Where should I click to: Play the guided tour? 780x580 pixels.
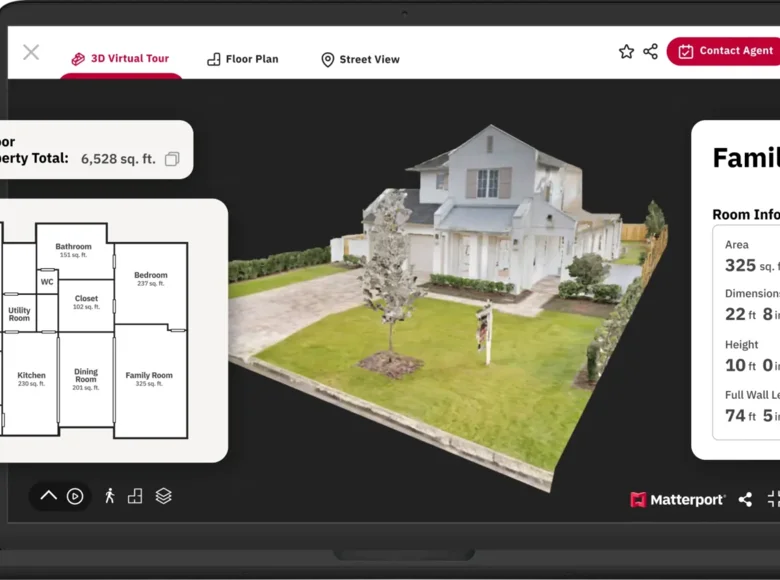click(x=75, y=496)
